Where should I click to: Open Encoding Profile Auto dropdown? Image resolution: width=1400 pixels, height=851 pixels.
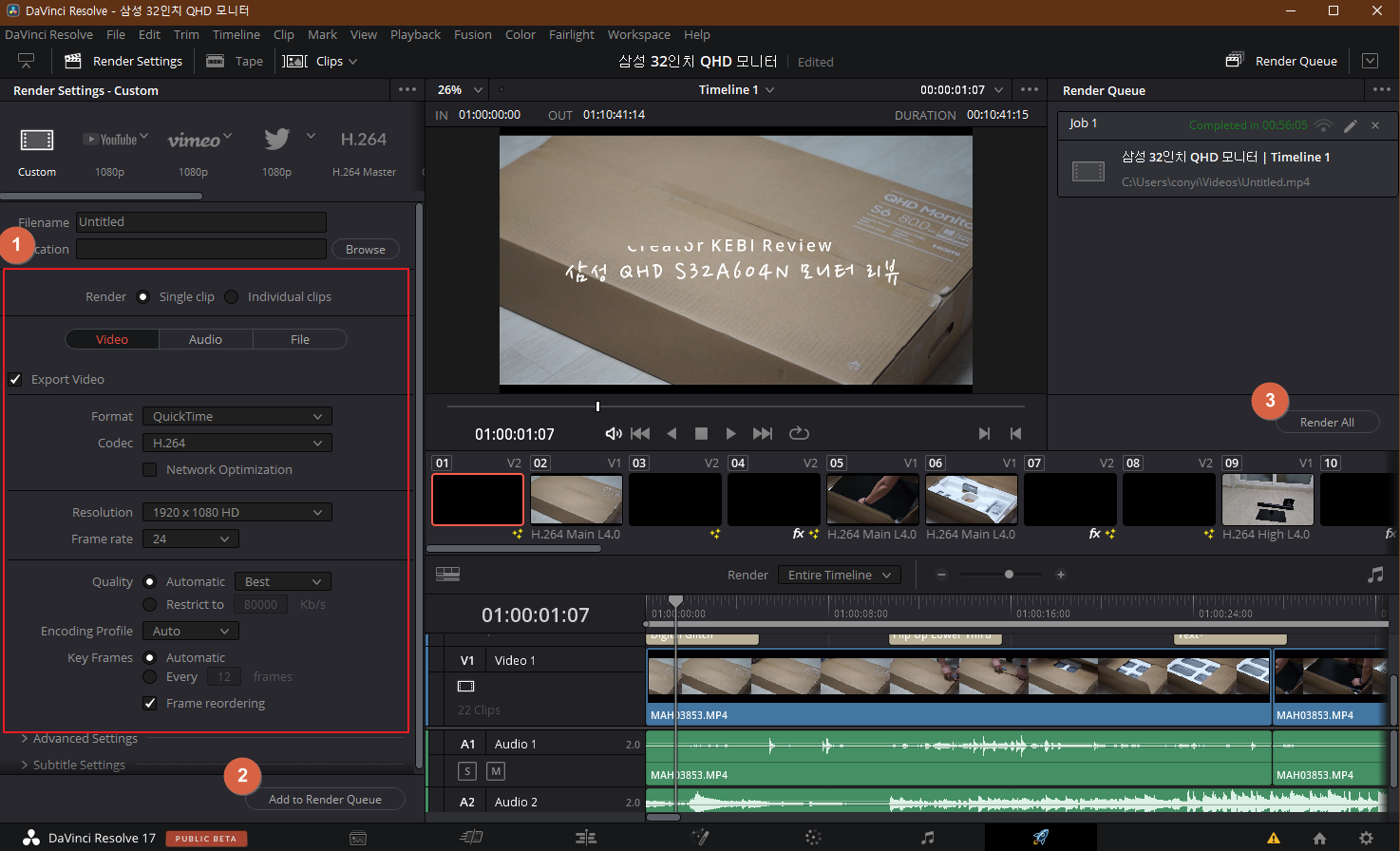pyautogui.click(x=191, y=631)
